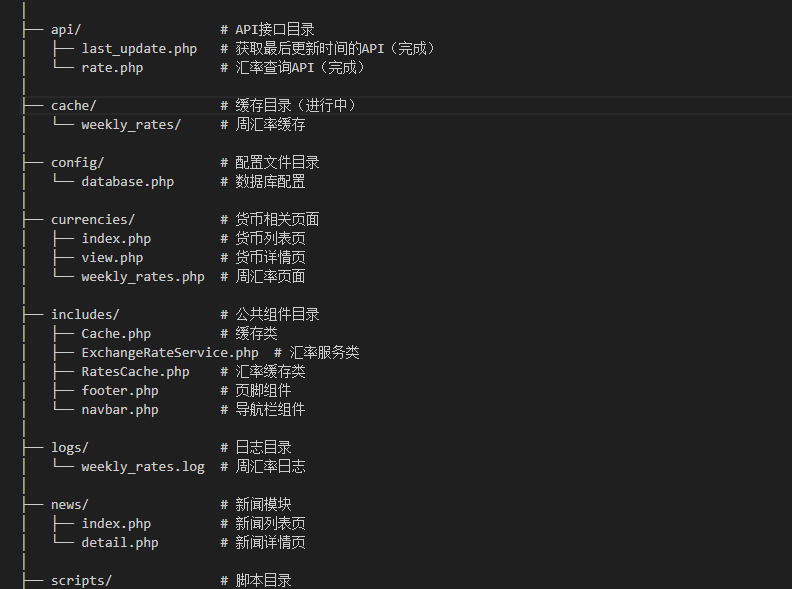Screen dimensions: 792x589
Task: Click on 'footer.php'
Action: tap(120, 391)
